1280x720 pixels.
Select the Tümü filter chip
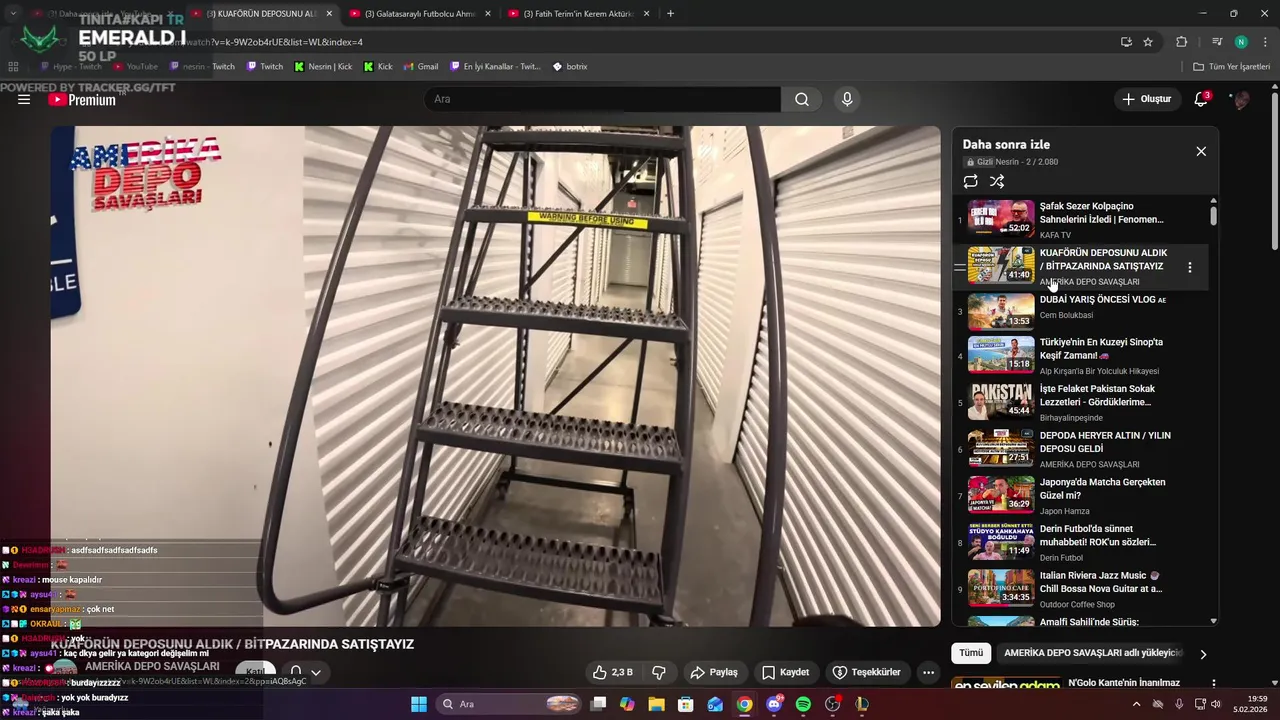[971, 653]
